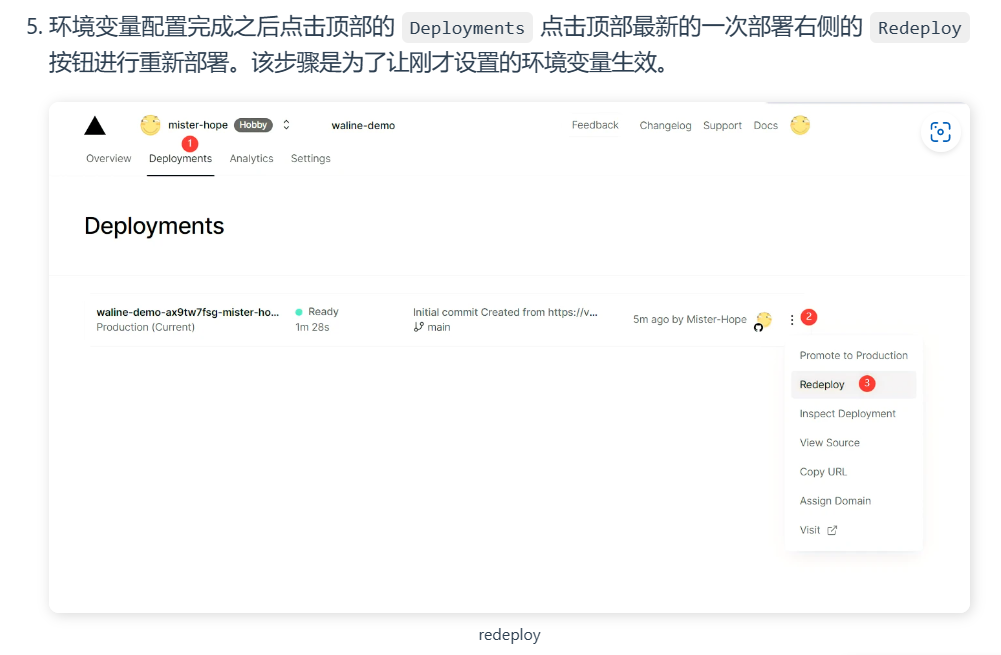
Task: Click the Redeploy inline code in the instructions
Action: pos(920,28)
